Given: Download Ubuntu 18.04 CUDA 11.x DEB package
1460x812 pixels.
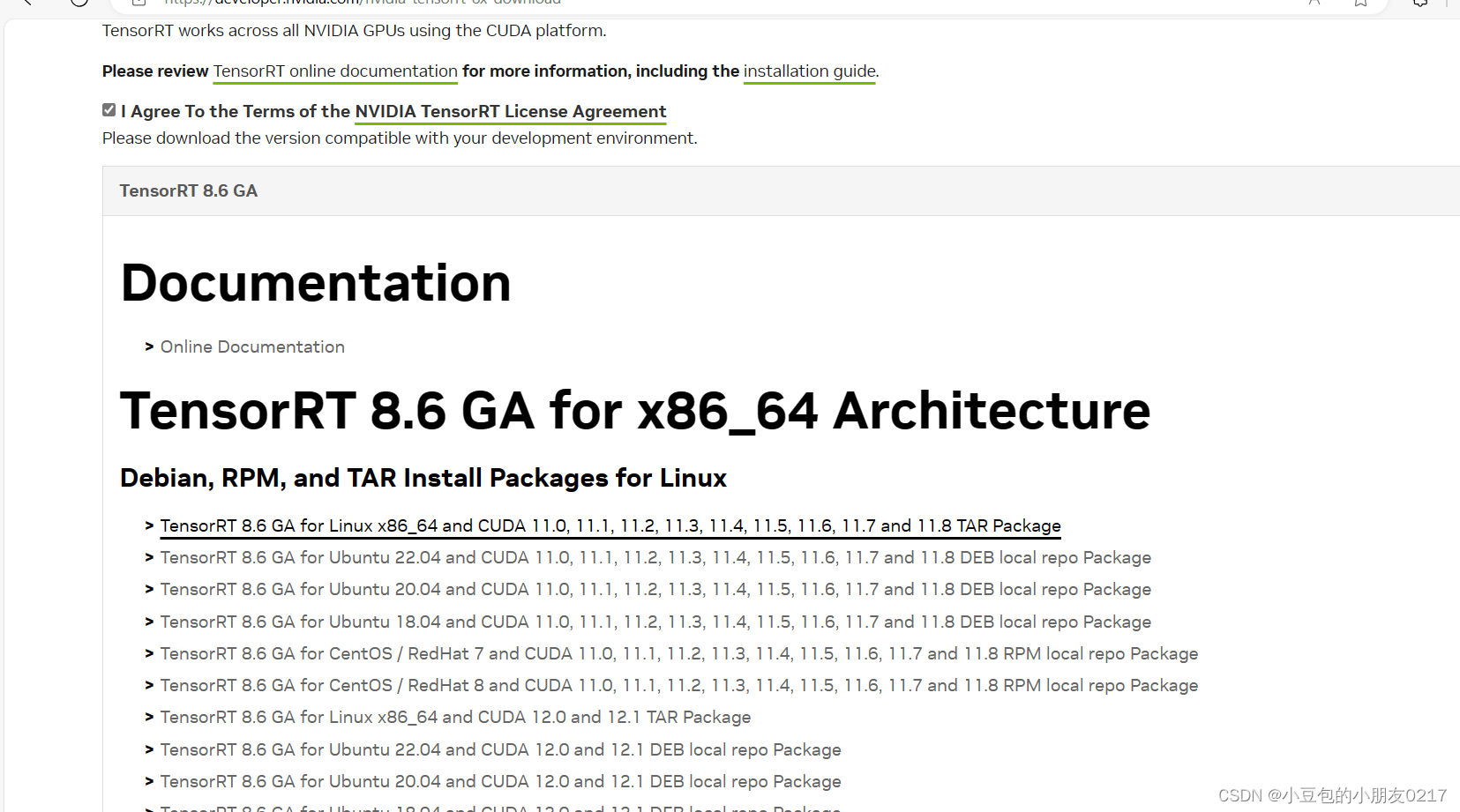Looking at the screenshot, I should pos(655,622).
